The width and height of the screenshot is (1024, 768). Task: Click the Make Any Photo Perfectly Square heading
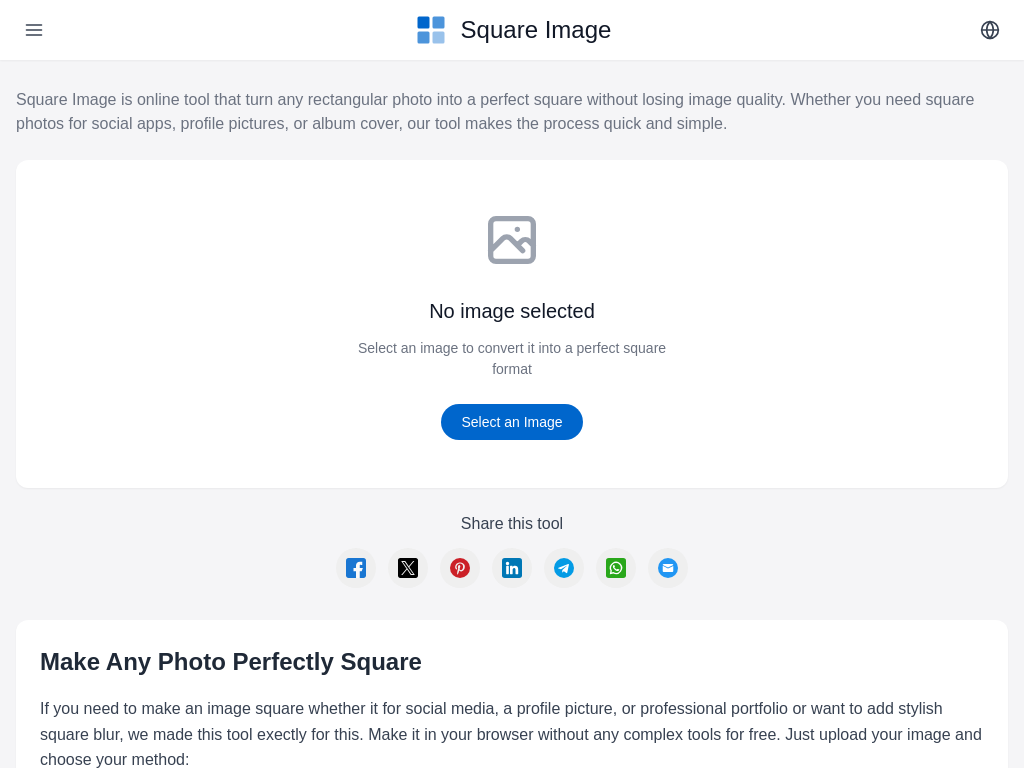(x=231, y=662)
